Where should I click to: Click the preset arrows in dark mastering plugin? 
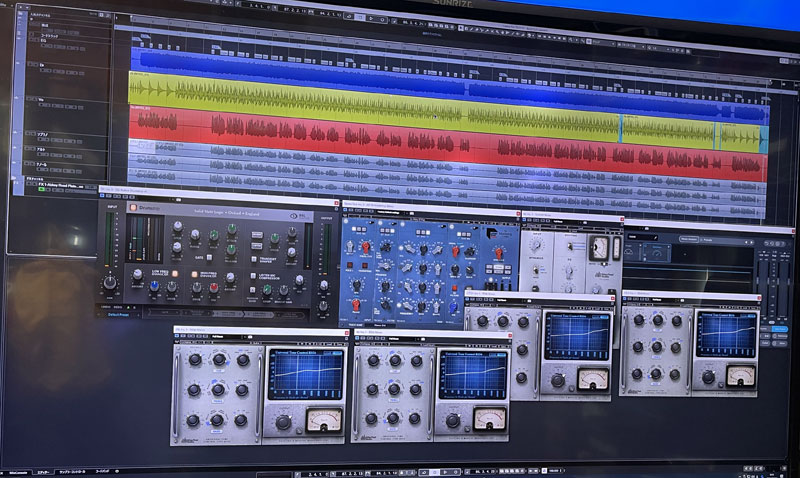[x=748, y=242]
